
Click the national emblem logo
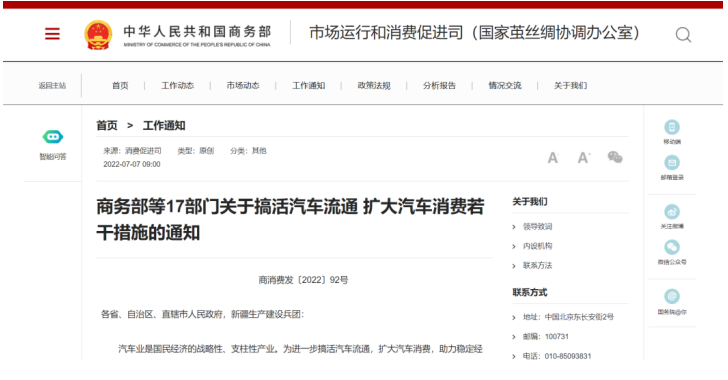point(98,35)
